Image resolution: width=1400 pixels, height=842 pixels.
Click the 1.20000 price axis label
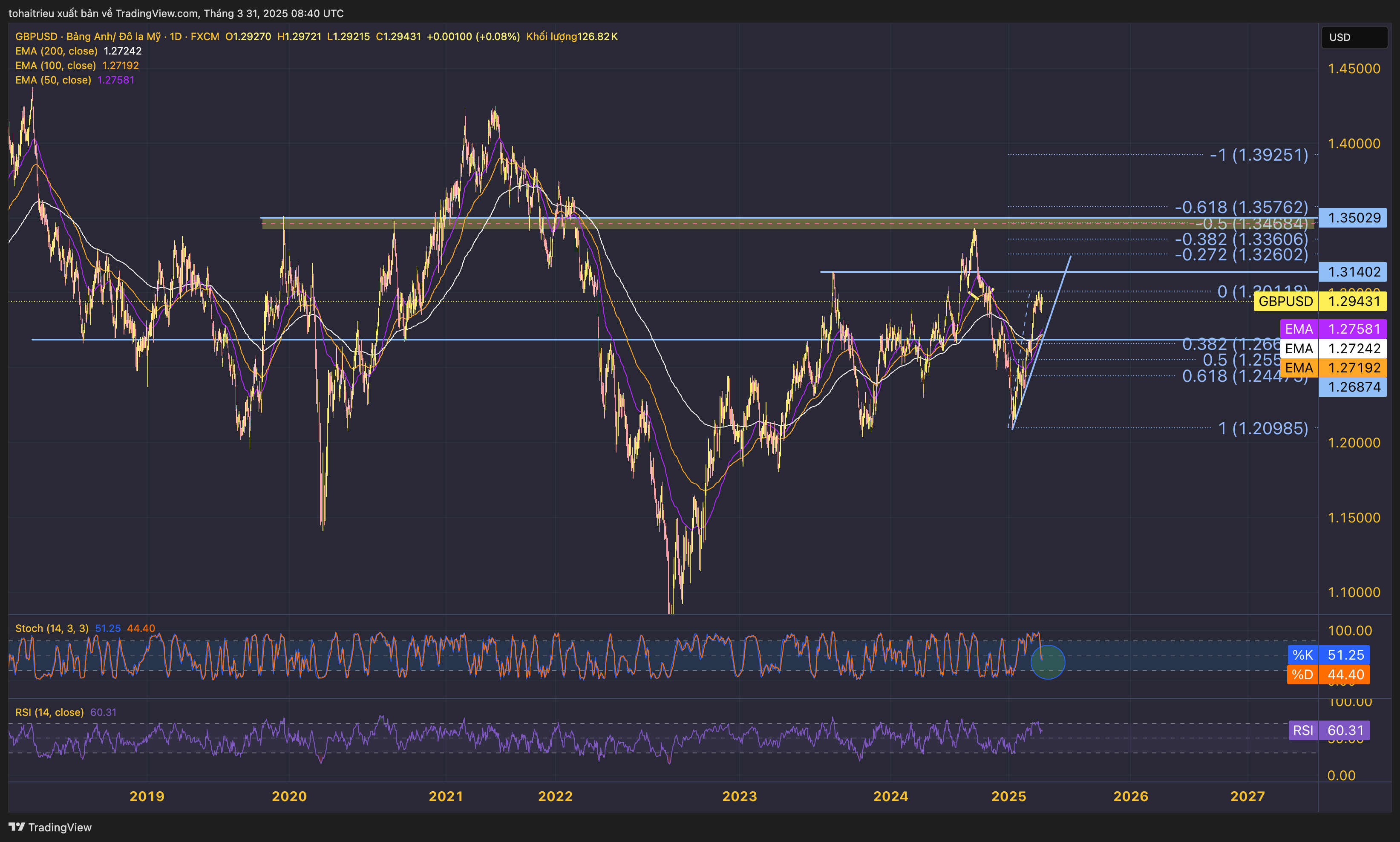[1354, 443]
